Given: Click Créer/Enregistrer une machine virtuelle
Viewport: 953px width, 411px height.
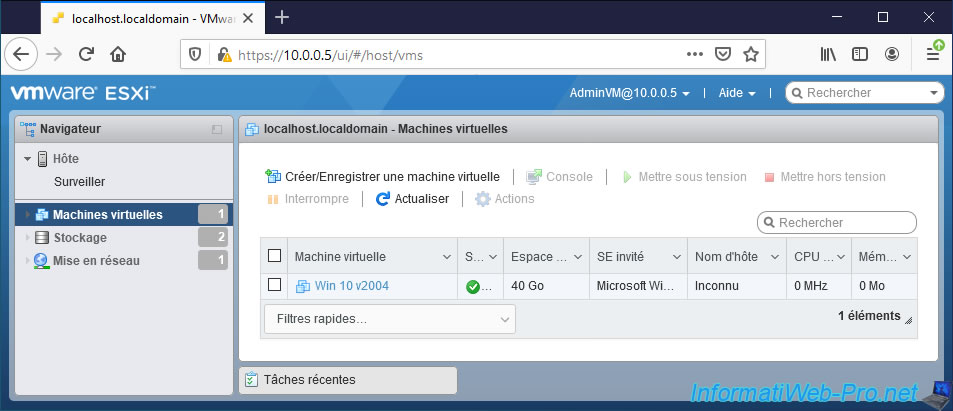Looking at the screenshot, I should (x=383, y=177).
